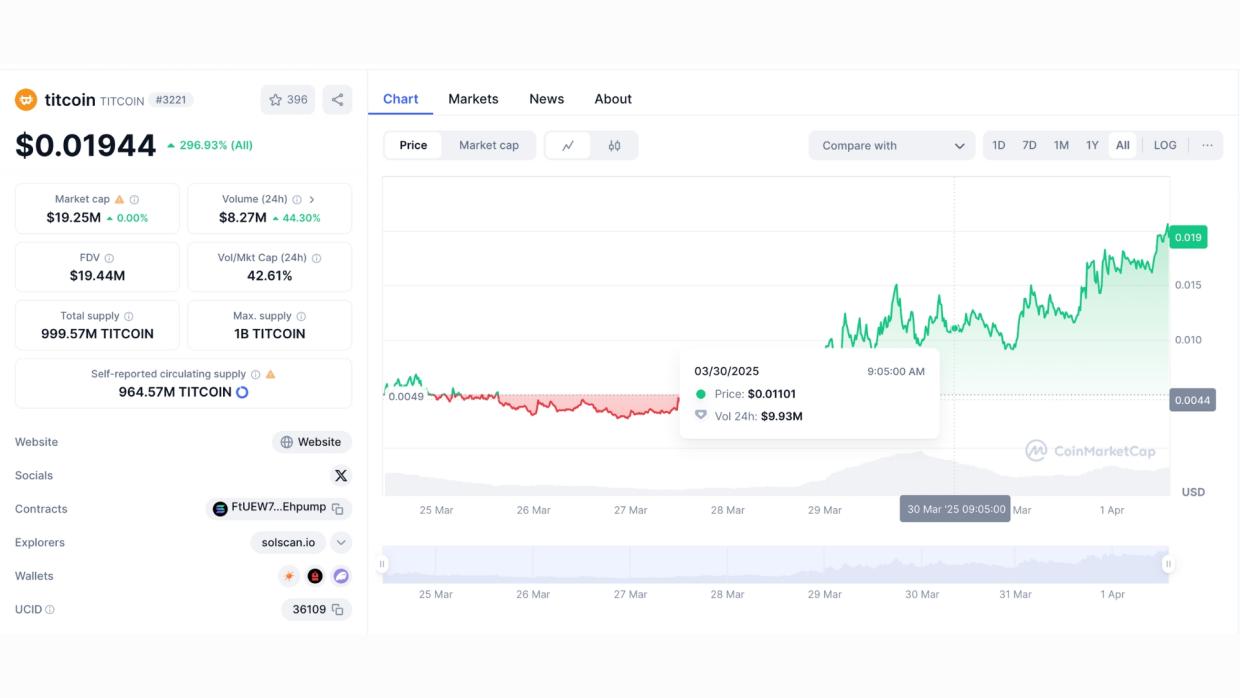
Task: Open the Compare with dropdown
Action: pyautogui.click(x=892, y=146)
